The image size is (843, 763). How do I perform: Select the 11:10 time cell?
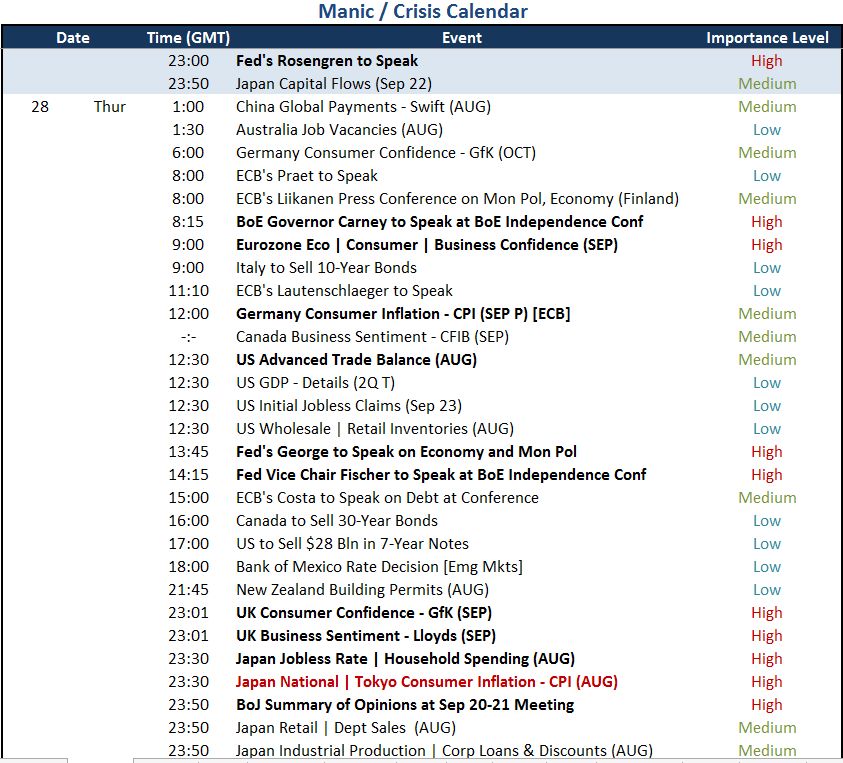(188, 291)
